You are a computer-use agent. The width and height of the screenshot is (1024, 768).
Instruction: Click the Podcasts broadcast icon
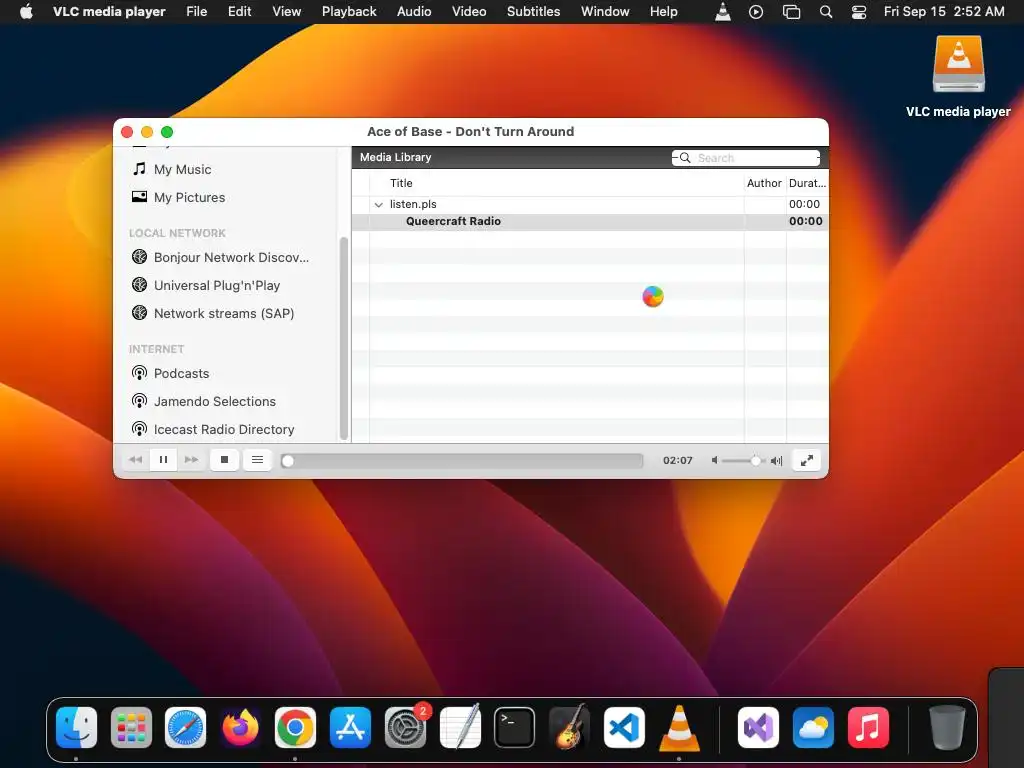coord(139,373)
